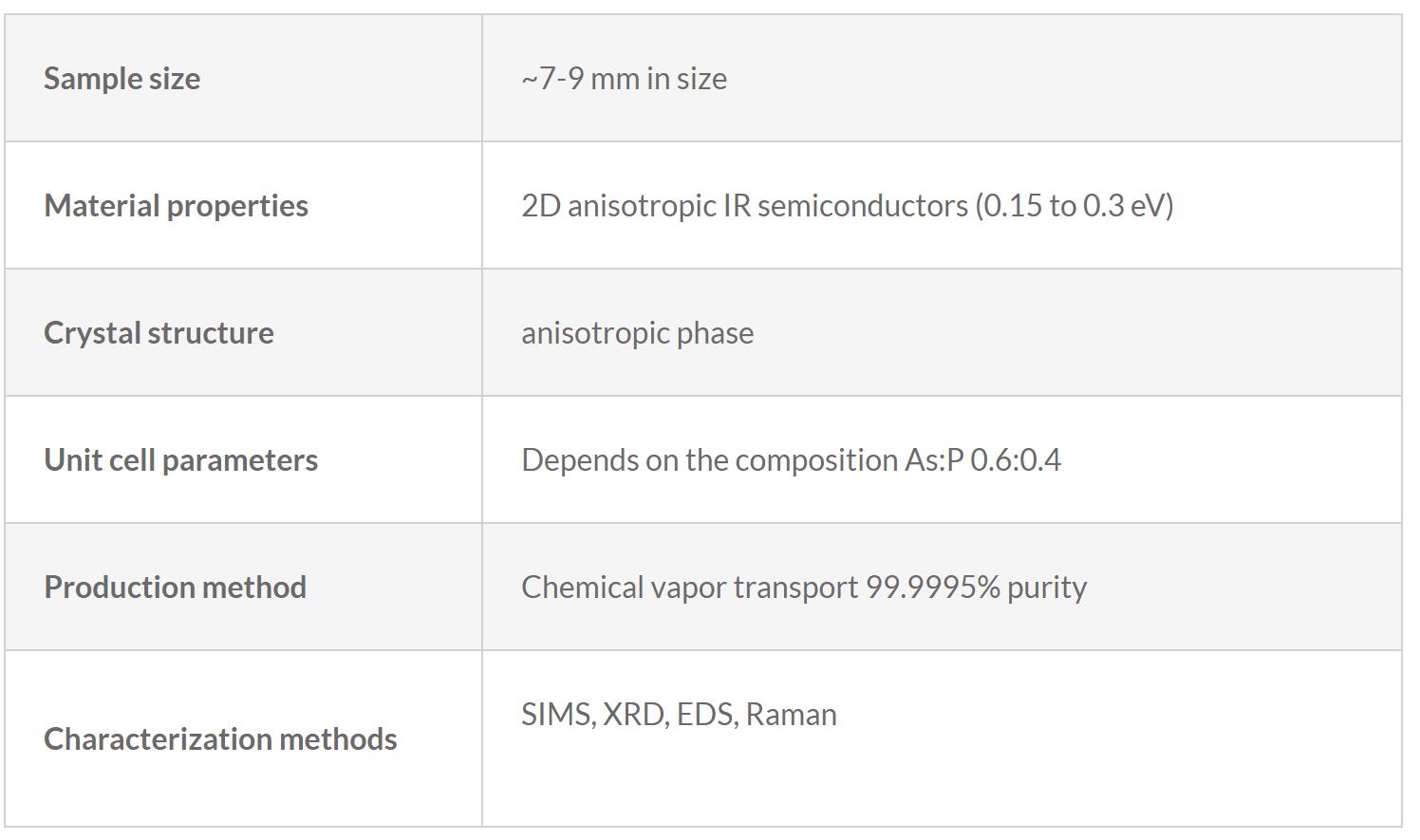Viewport: 1420px width, 840px height.
Task: Click the '(0.15 to 0.3 eV)' band gap range
Action: 1074,206
